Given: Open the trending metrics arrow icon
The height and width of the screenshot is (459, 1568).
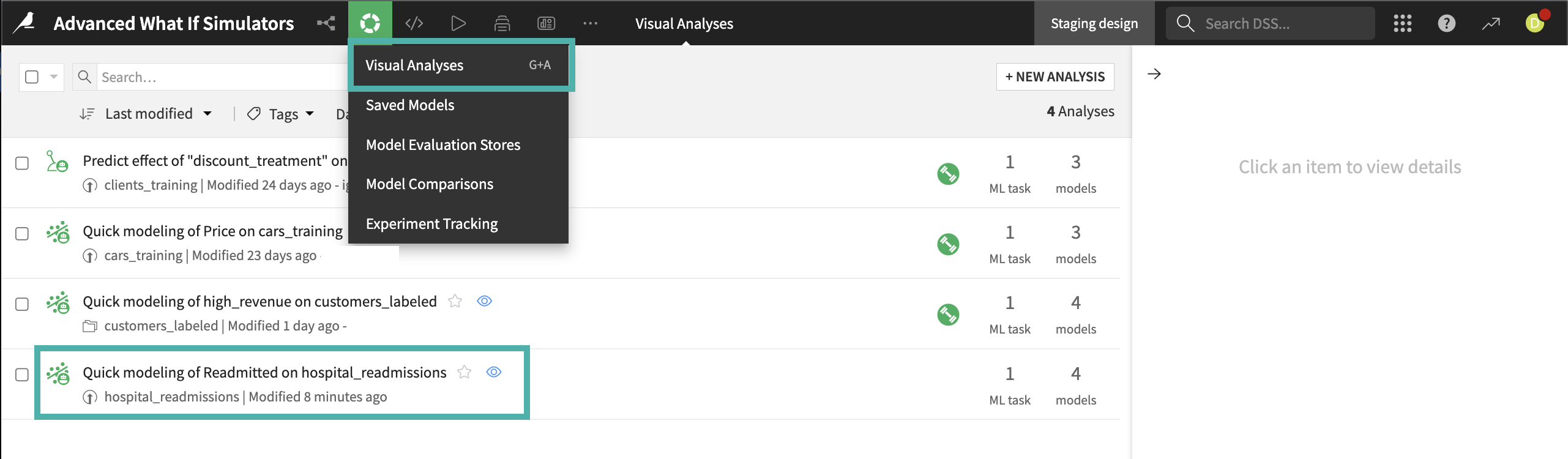Looking at the screenshot, I should [x=1491, y=23].
